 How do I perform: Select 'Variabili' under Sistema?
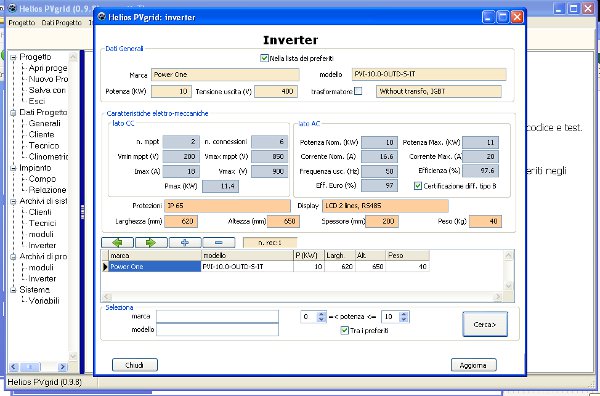tap(44, 301)
